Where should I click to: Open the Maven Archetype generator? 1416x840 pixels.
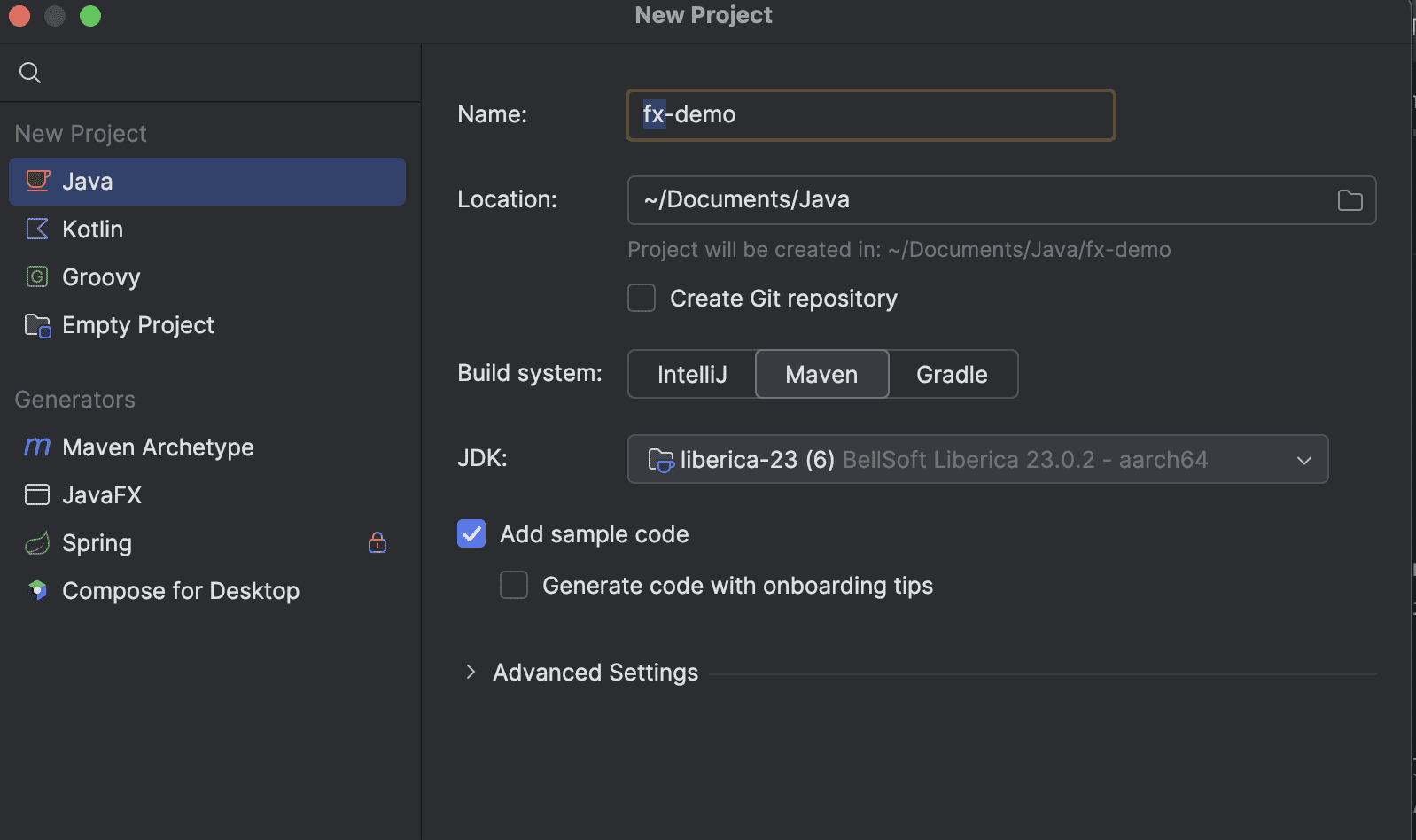[x=207, y=447]
